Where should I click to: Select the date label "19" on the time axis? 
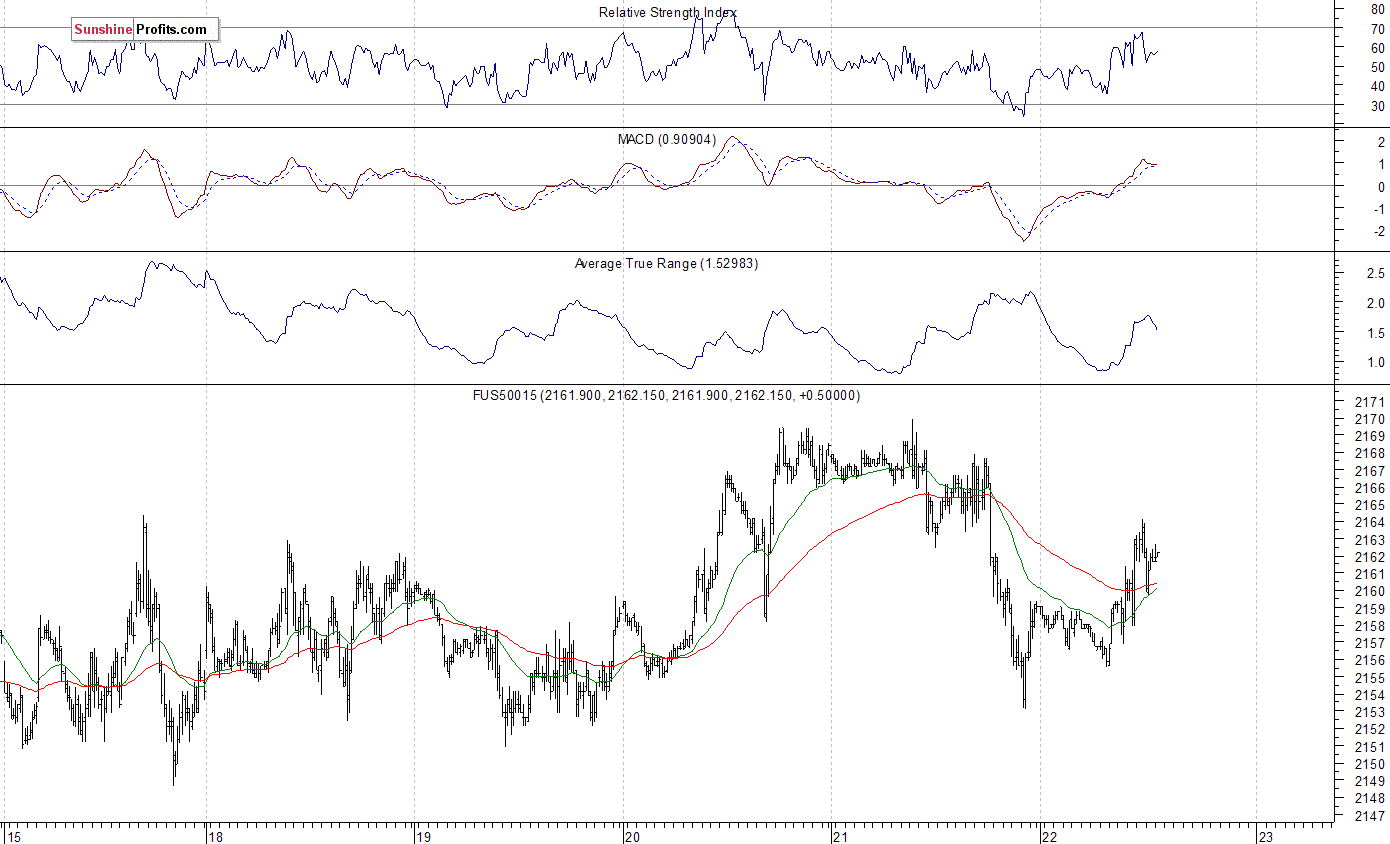click(x=423, y=836)
